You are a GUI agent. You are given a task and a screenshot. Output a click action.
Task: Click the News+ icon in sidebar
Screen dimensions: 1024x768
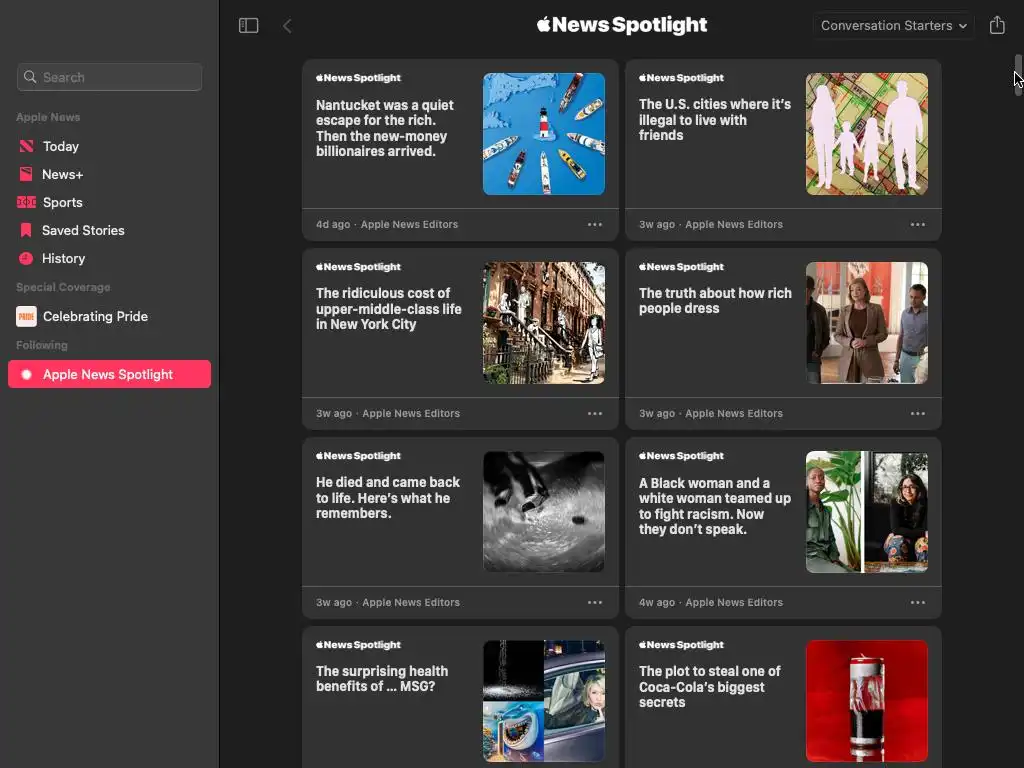pos(26,174)
